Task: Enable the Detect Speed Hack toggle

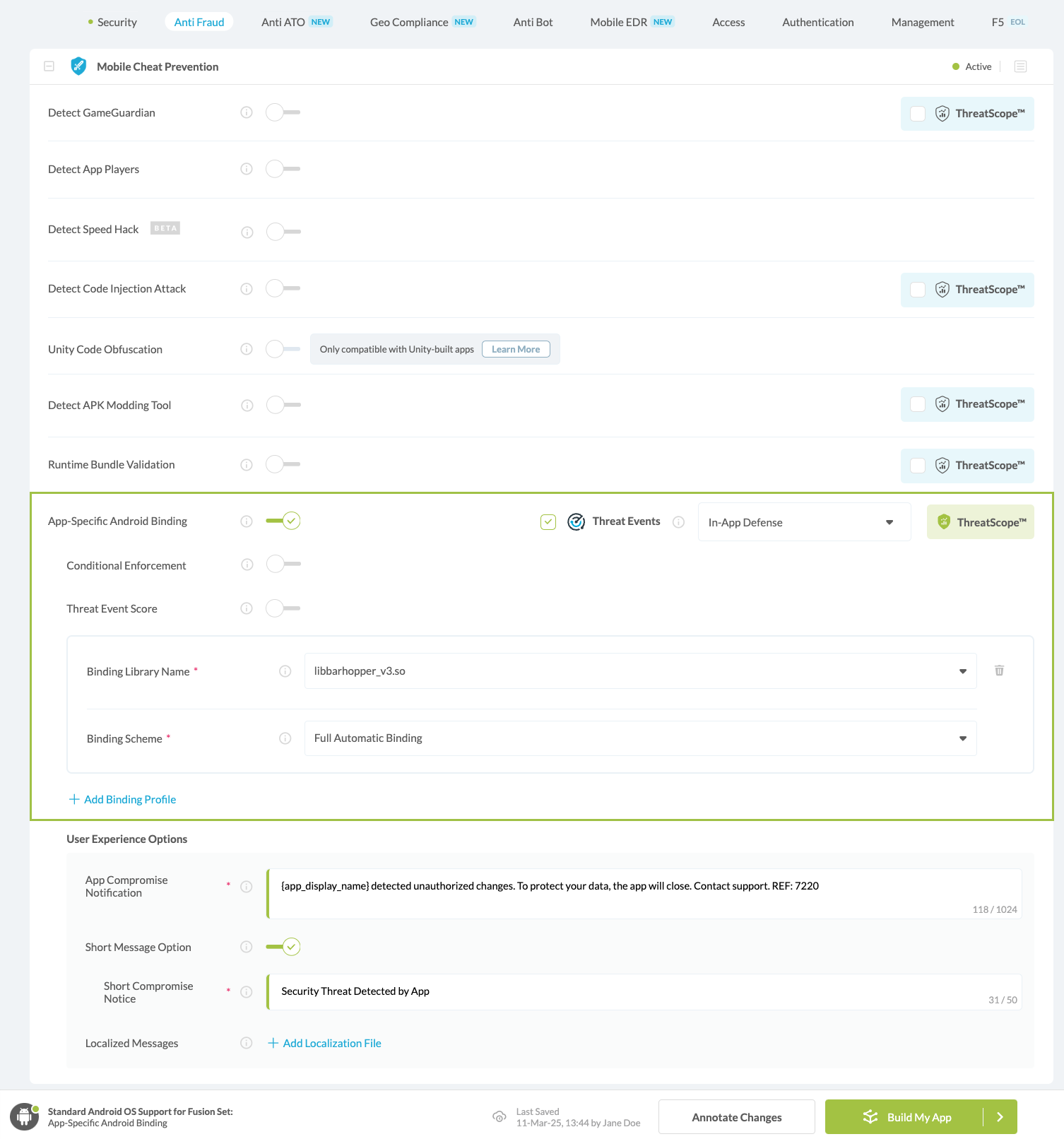Action: 283,232
